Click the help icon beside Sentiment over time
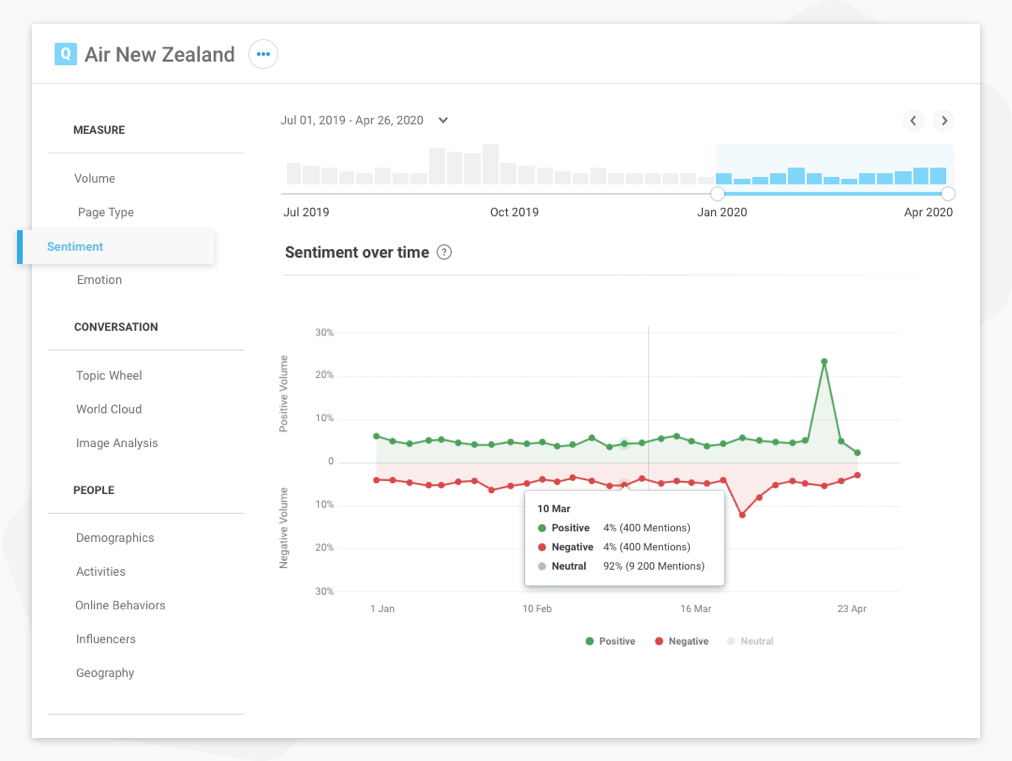The image size is (1012, 761). (x=444, y=252)
